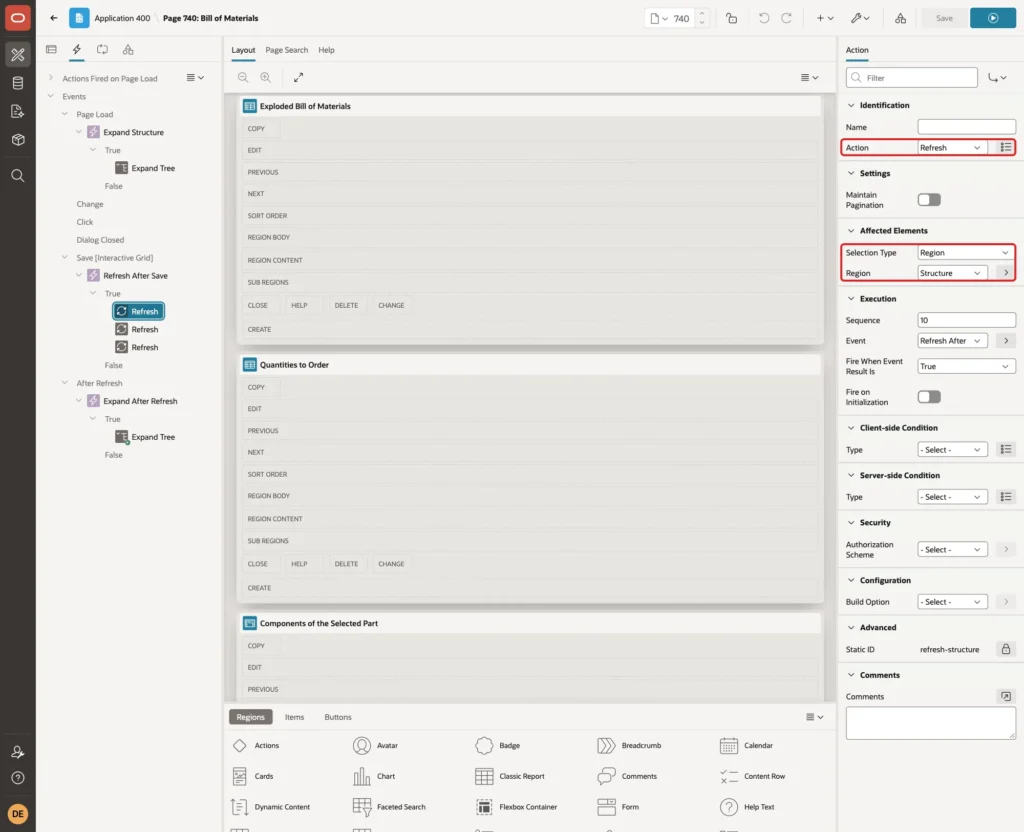
Task: Click the Static ID lock icon
Action: tap(1006, 649)
